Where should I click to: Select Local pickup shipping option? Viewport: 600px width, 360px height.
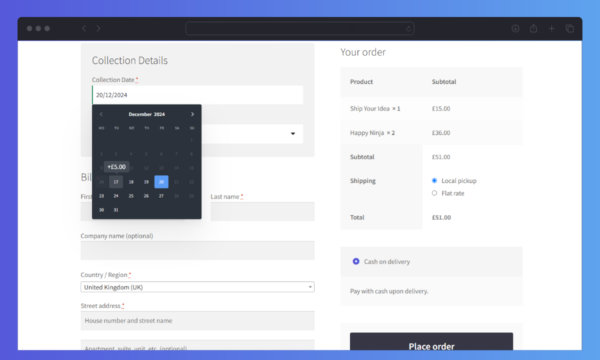(x=434, y=181)
